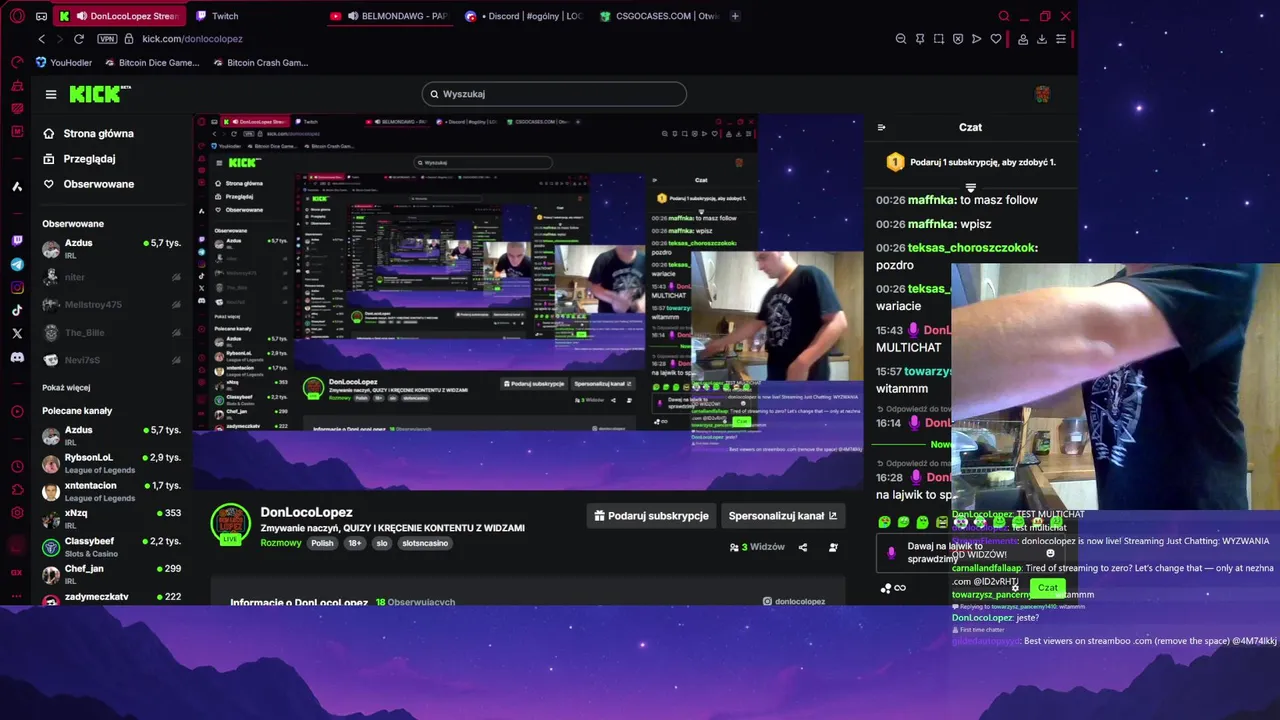The width and height of the screenshot is (1280, 720).
Task: Expand Pokaż więcej followed channels
Action: tap(66, 388)
